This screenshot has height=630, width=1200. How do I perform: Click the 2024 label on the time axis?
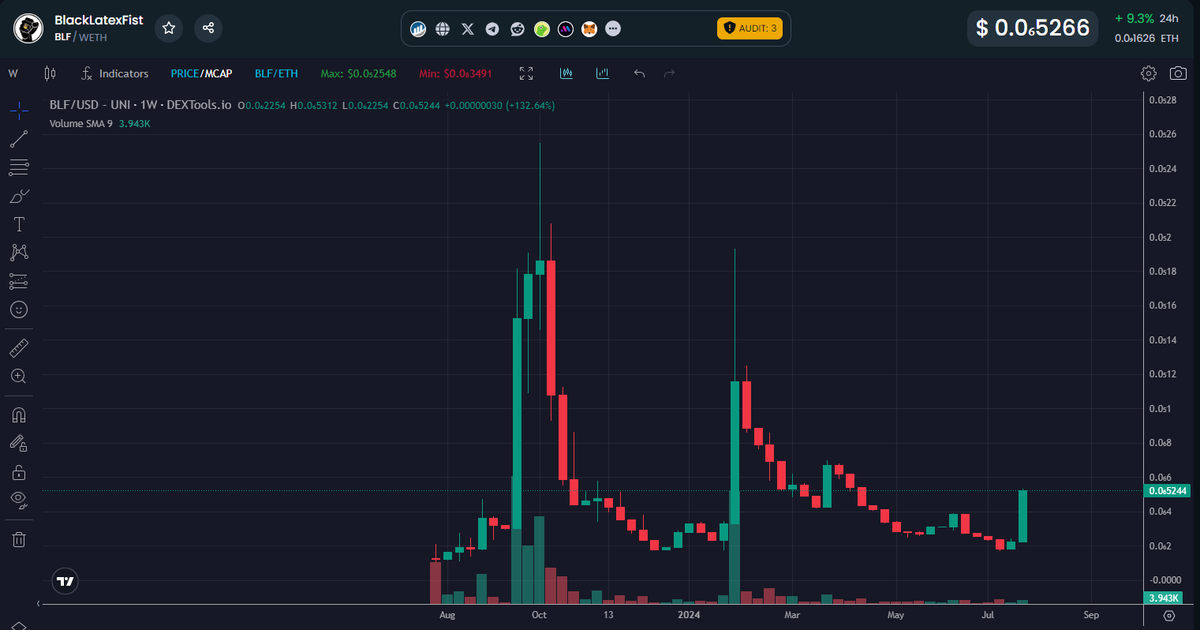tap(687, 615)
